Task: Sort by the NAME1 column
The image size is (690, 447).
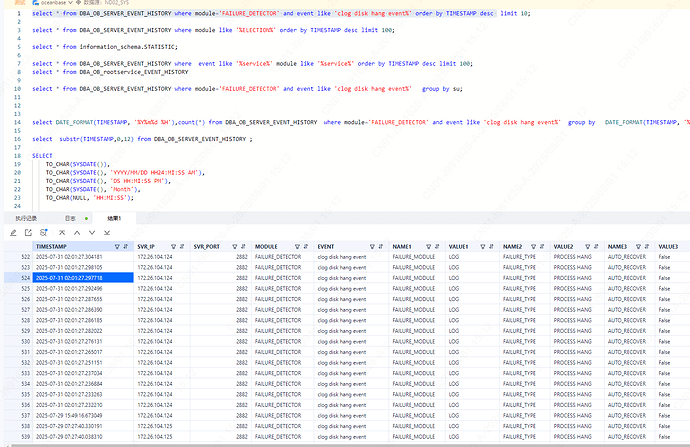Action: click(437, 247)
